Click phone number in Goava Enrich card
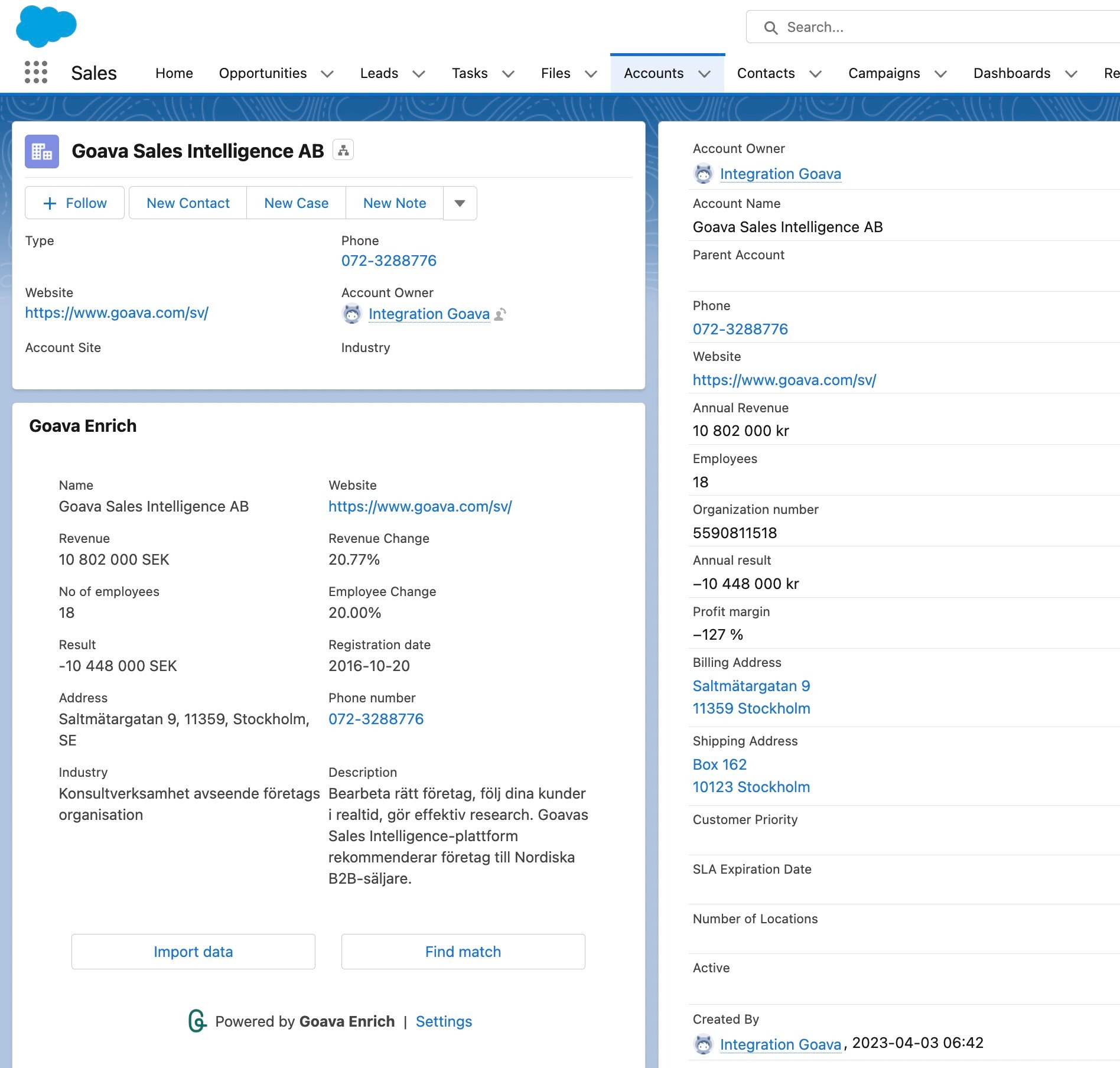1120x1068 pixels. [376, 719]
